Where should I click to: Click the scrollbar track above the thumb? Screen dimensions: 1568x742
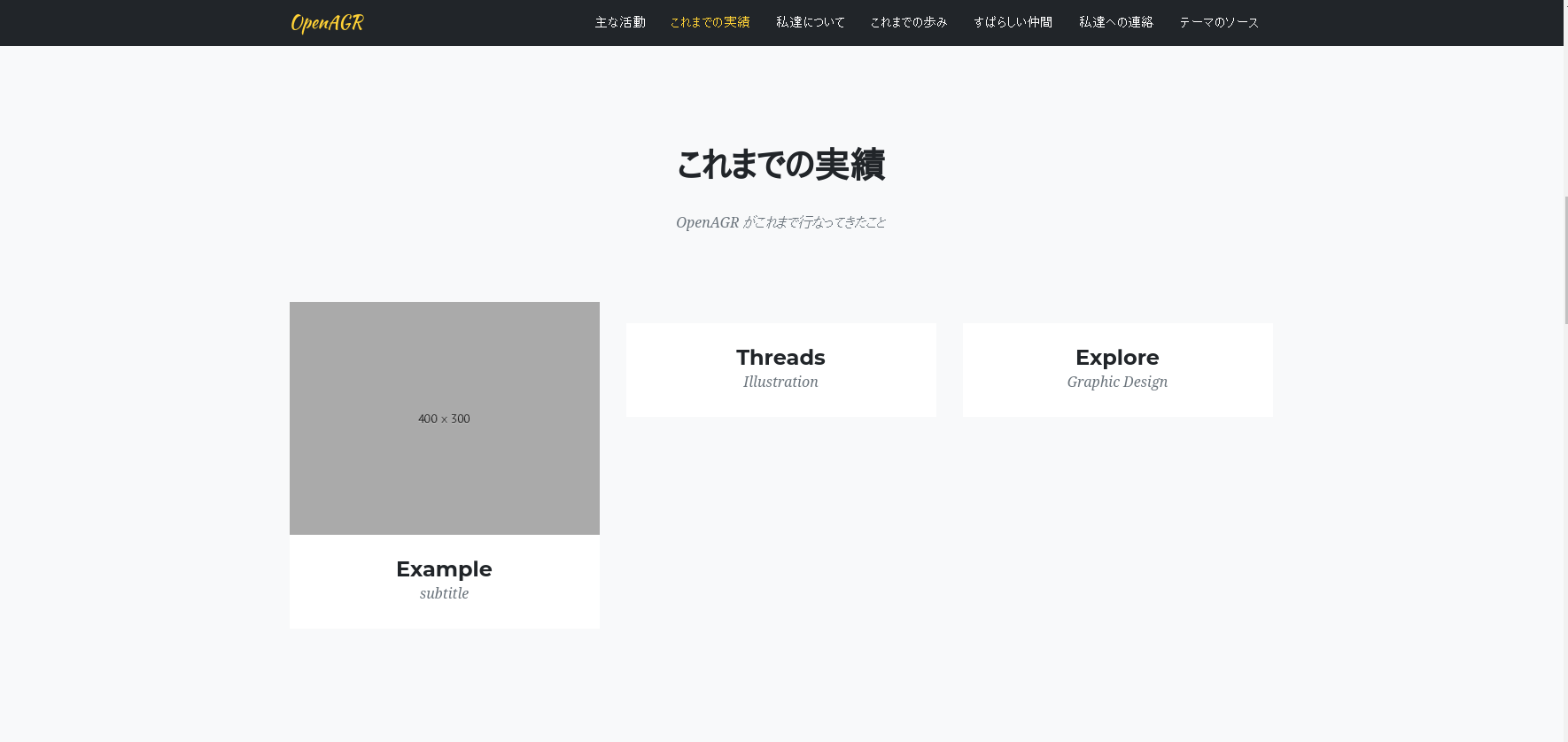(x=1565, y=106)
